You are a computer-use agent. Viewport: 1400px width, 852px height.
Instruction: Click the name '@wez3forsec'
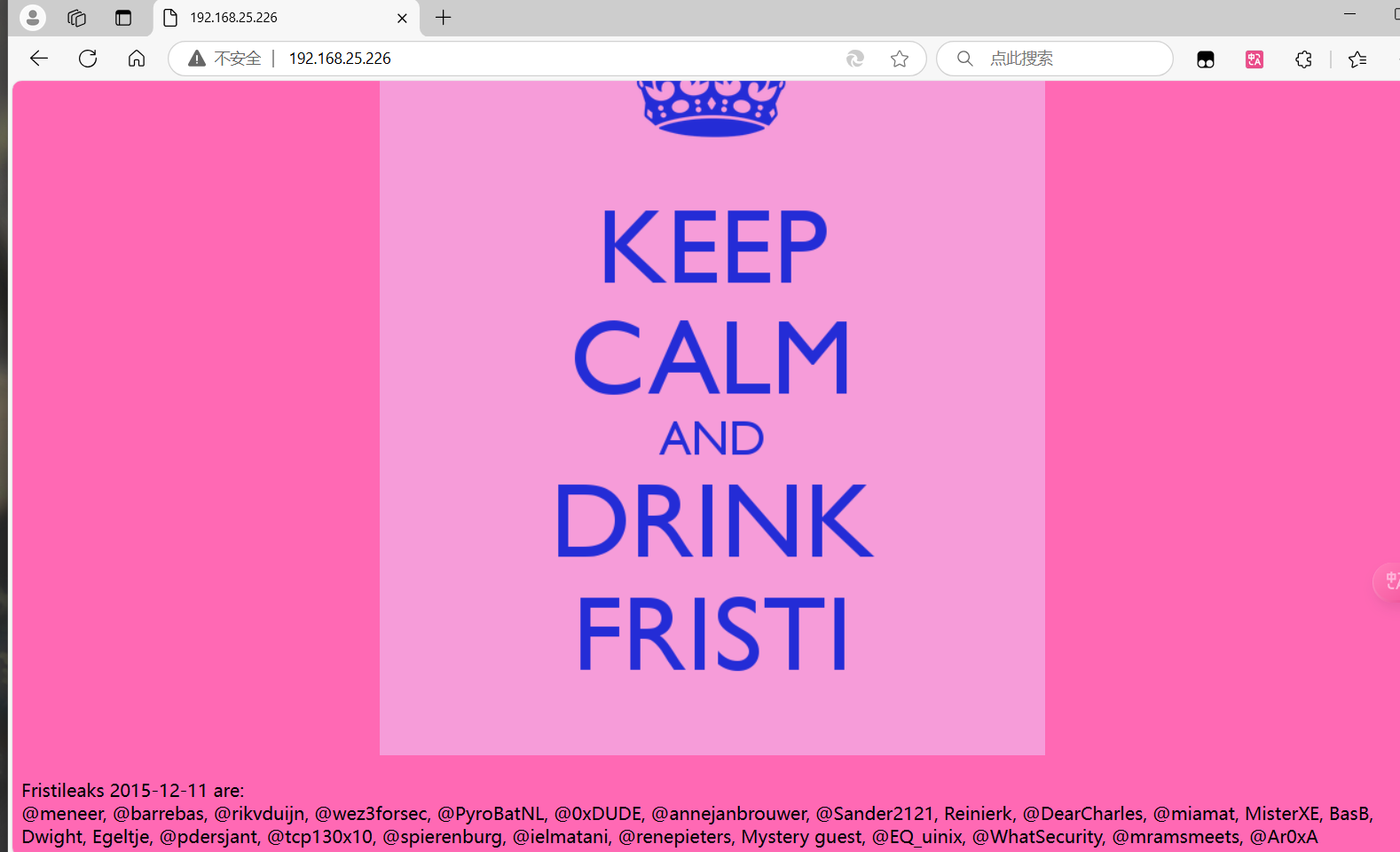pyautogui.click(x=371, y=814)
